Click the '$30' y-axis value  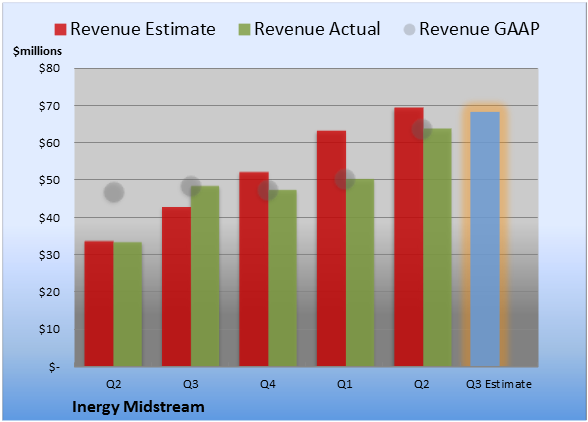(49, 255)
